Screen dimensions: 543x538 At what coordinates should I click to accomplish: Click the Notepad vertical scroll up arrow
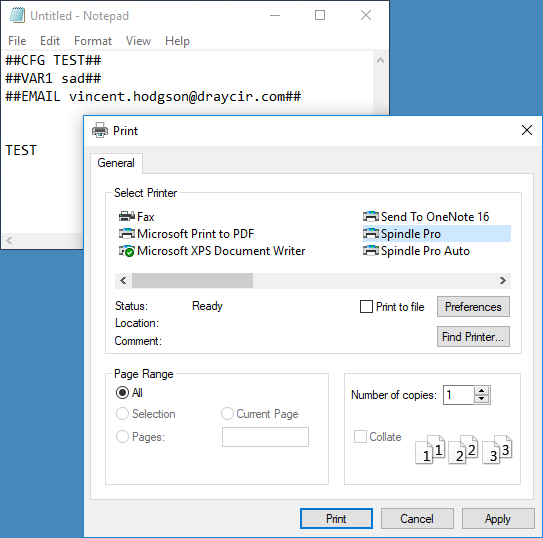point(380,60)
